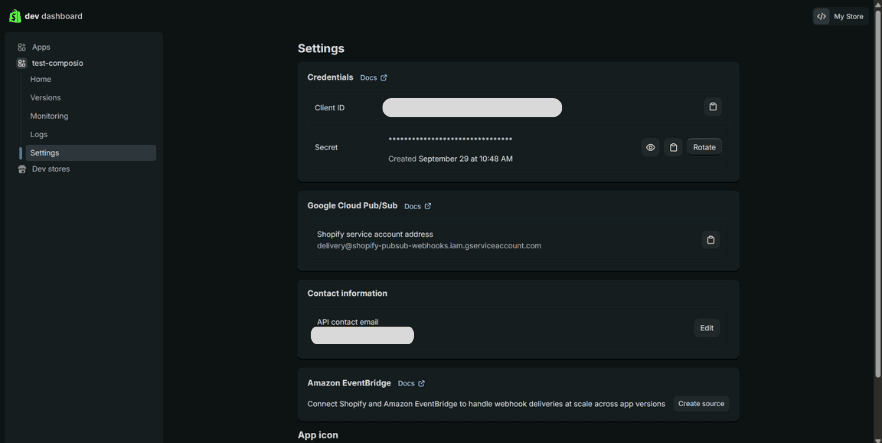Click the 'Contact information' heading

[x=347, y=293]
